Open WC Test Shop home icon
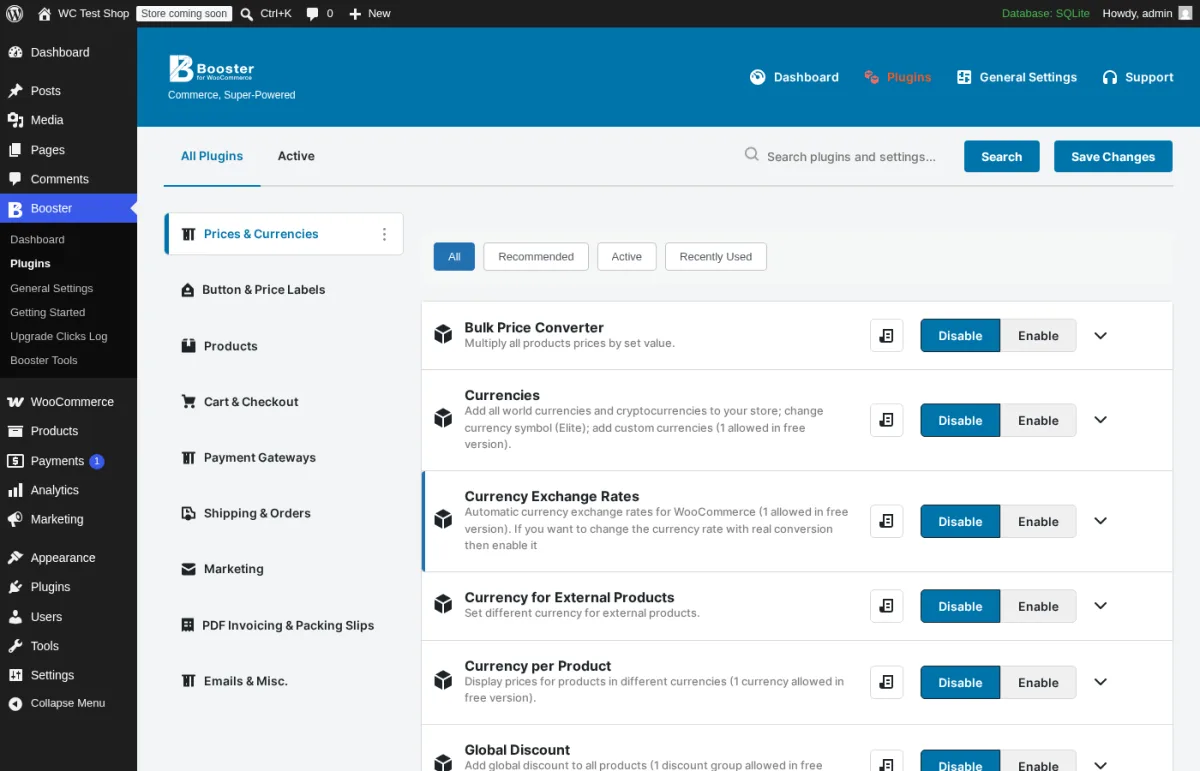1200x771 pixels. click(x=44, y=14)
